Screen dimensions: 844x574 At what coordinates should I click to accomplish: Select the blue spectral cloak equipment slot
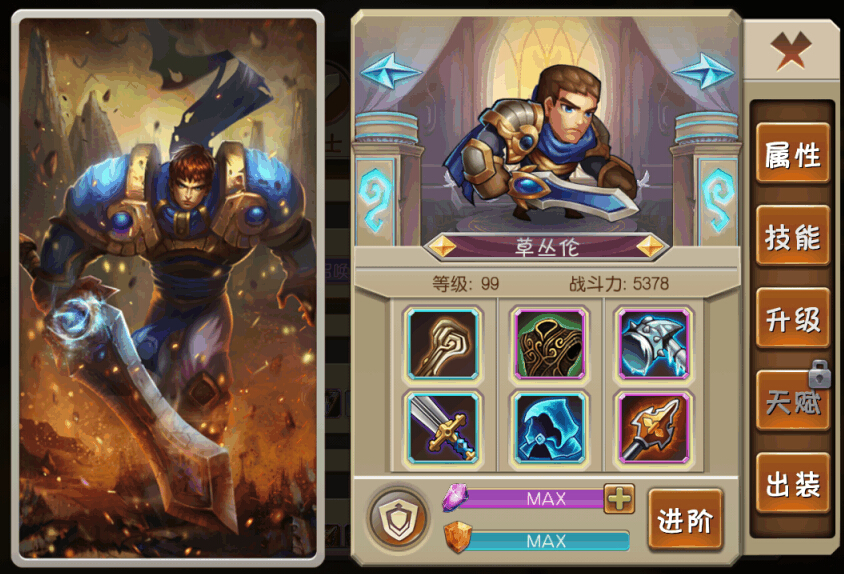coord(549,428)
